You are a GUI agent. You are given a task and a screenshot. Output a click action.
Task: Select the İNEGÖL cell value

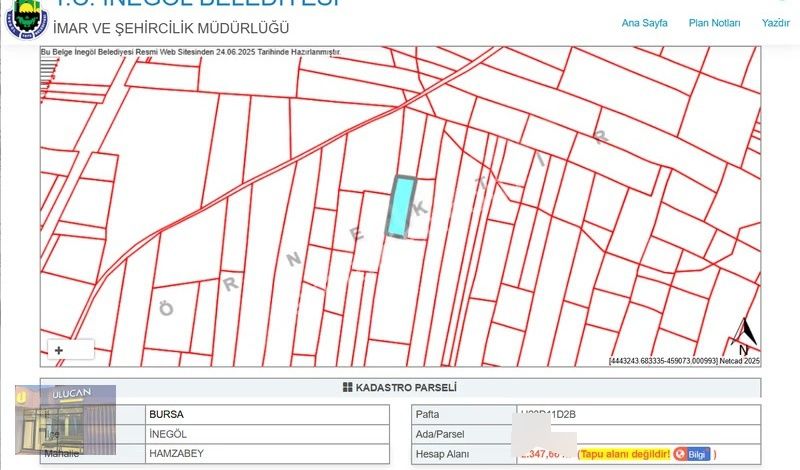pos(168,434)
